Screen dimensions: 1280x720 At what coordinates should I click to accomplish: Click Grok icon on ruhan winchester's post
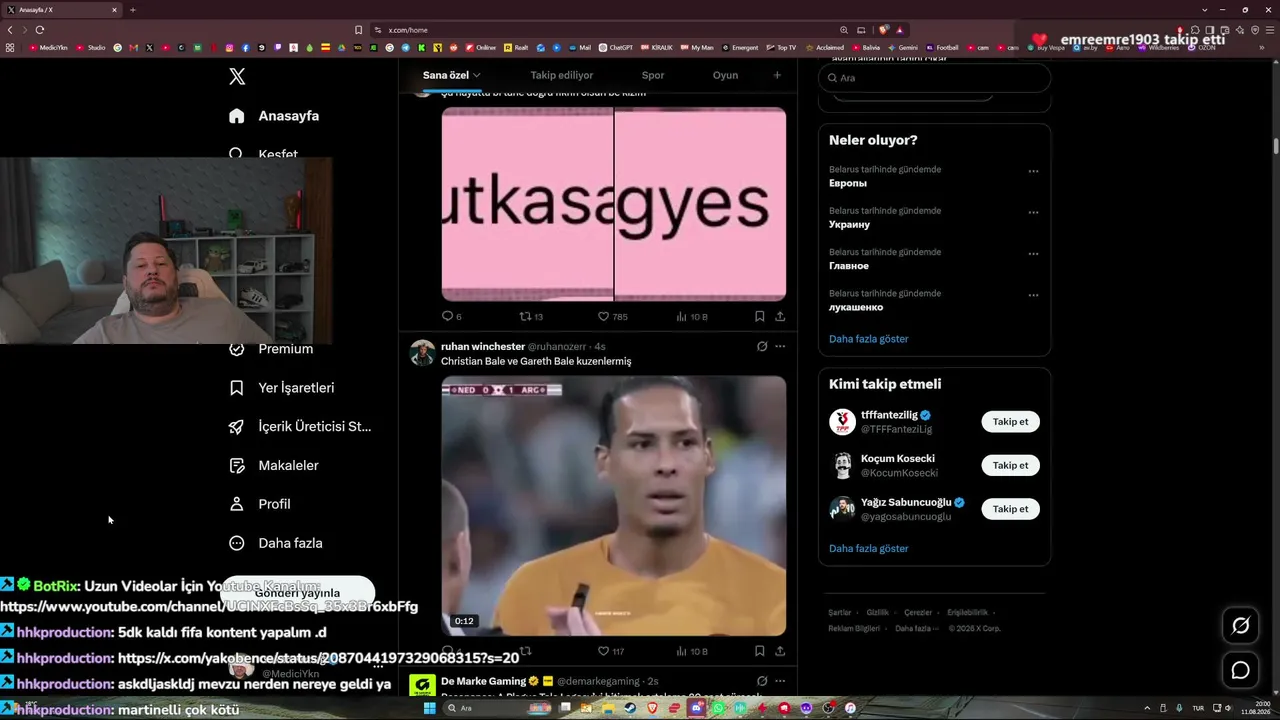point(762,346)
